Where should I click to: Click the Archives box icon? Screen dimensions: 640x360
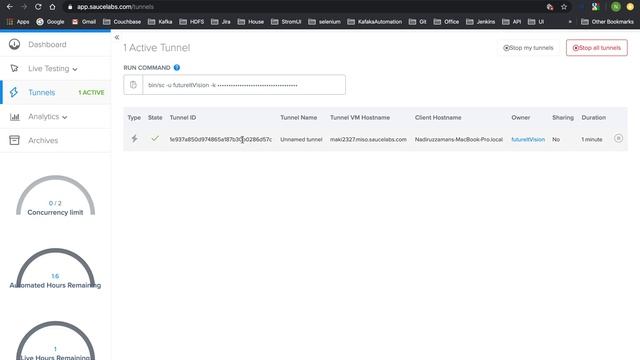(14, 140)
